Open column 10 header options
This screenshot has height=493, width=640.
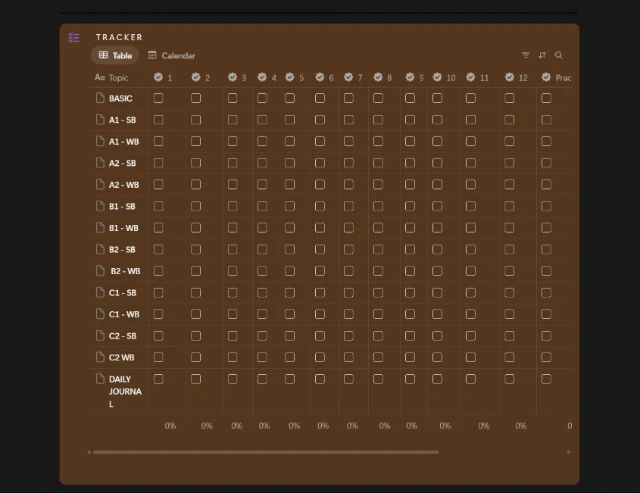pyautogui.click(x=444, y=77)
